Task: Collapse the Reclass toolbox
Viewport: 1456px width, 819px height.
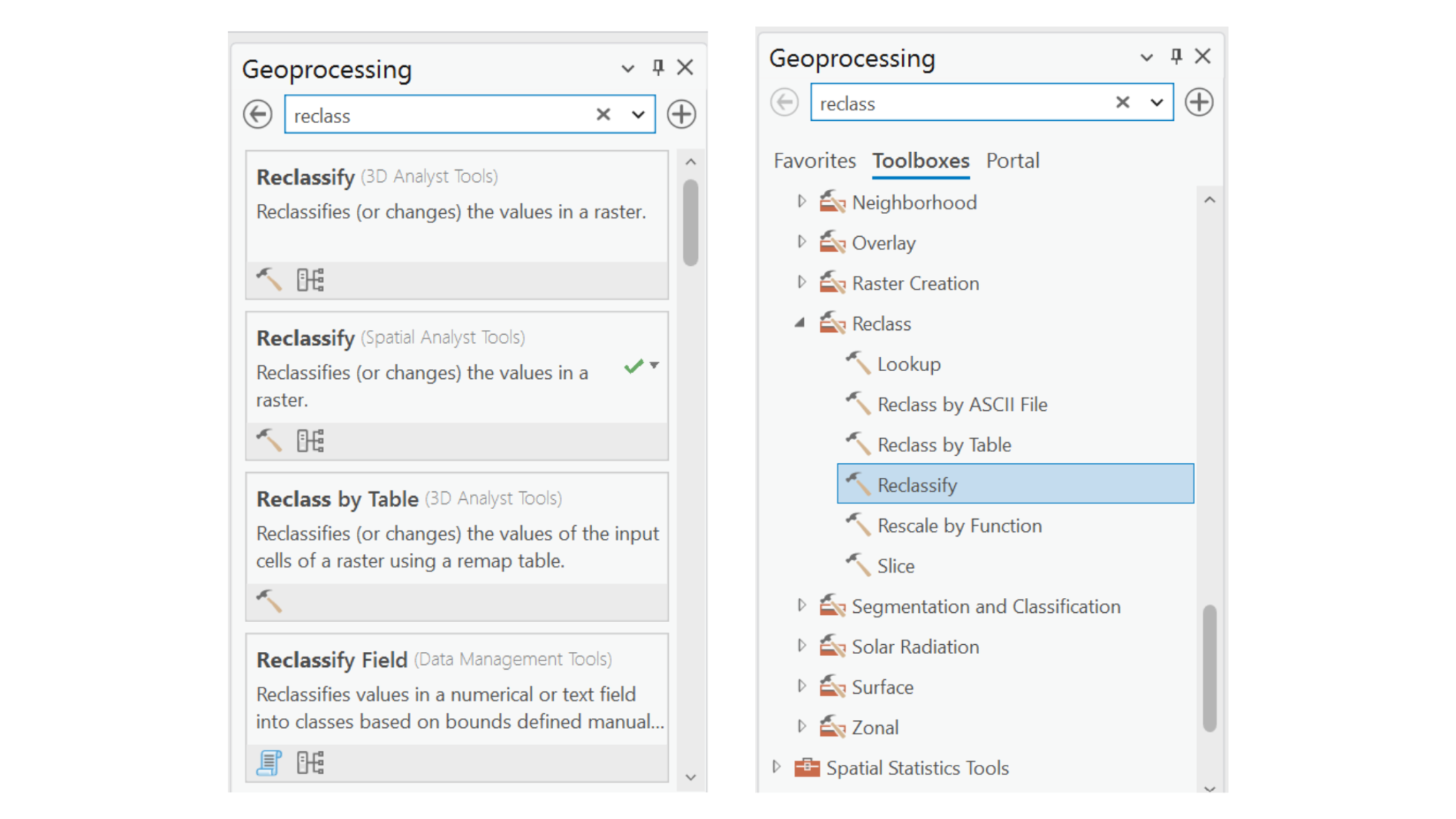Action: (x=800, y=323)
